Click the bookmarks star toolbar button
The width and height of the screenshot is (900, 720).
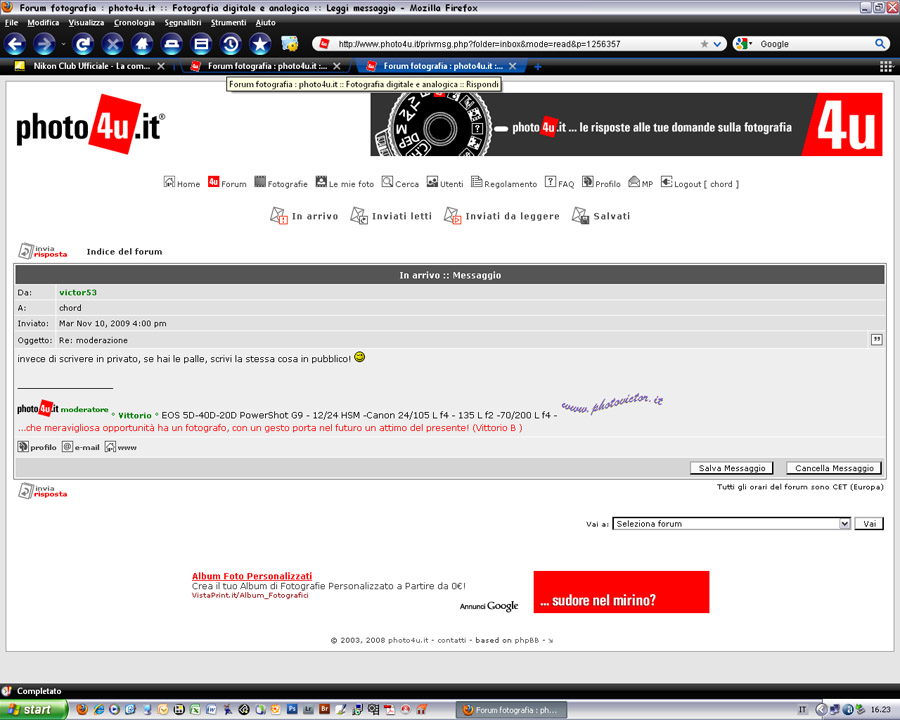click(x=260, y=44)
